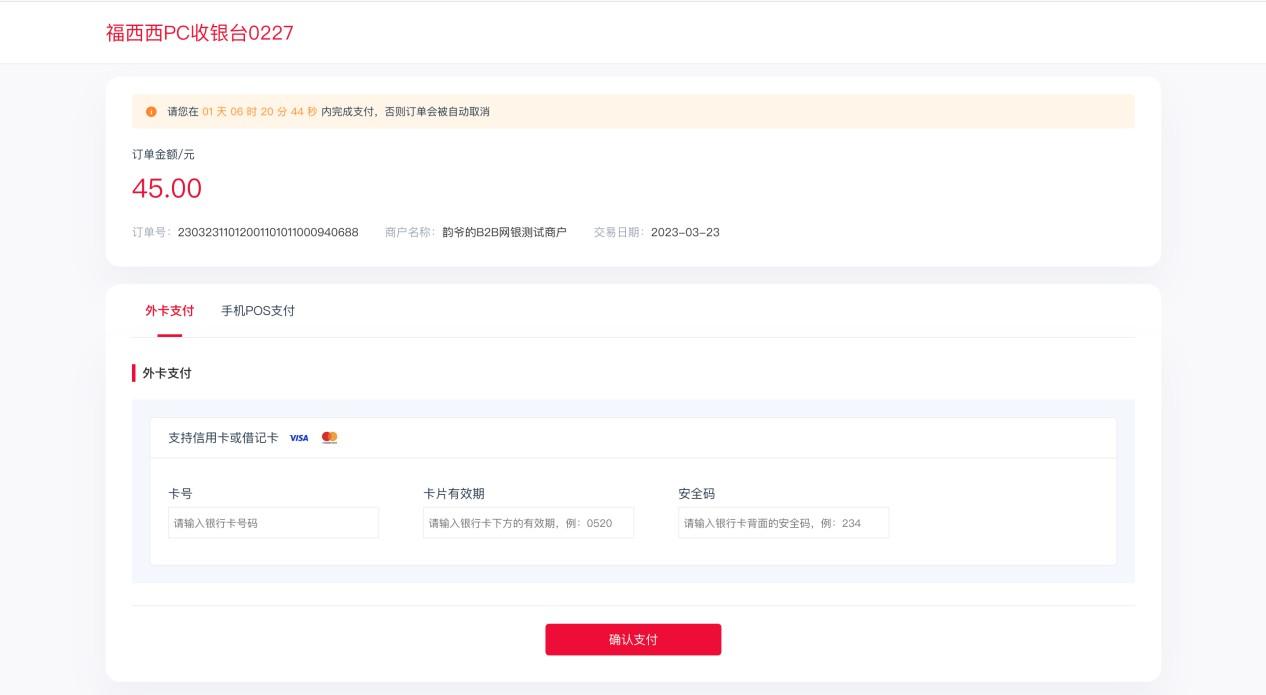
Task: Click the transaction date 2023-03-23
Action: click(685, 232)
